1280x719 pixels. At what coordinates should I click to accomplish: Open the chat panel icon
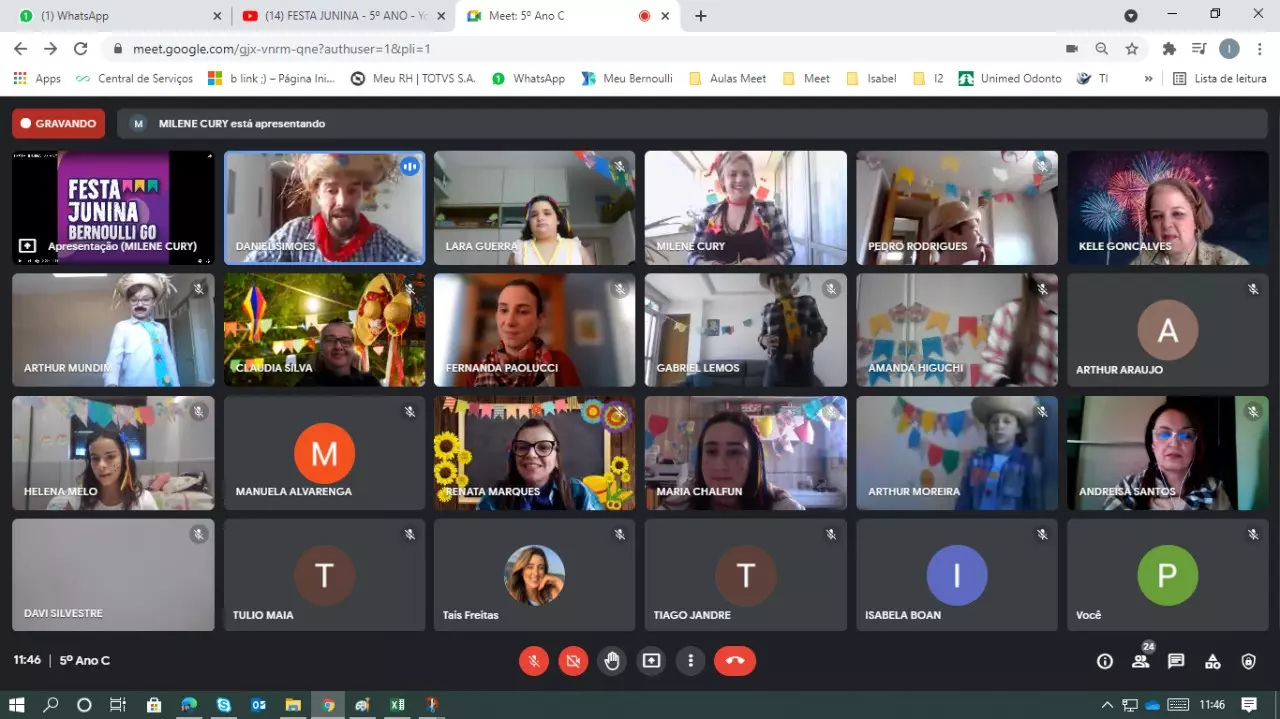(1176, 661)
